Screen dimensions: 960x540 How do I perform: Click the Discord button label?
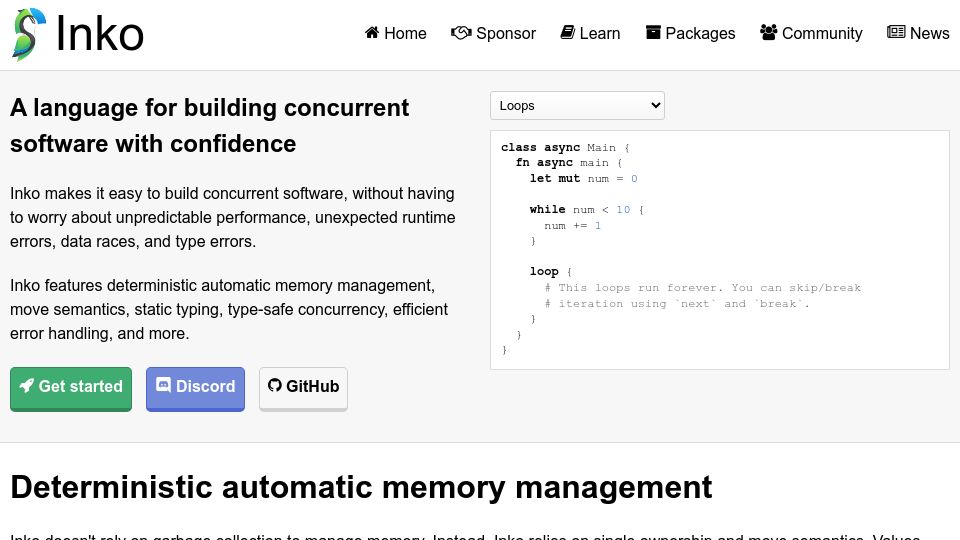click(x=206, y=386)
